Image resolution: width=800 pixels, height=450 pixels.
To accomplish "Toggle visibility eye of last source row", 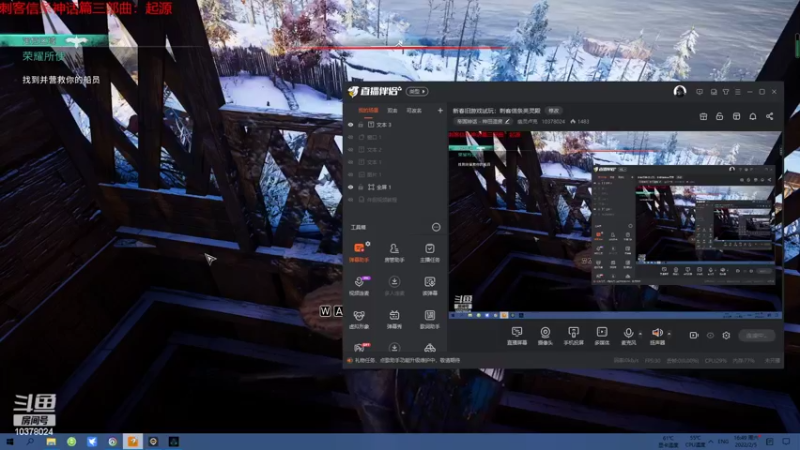I will coord(351,199).
